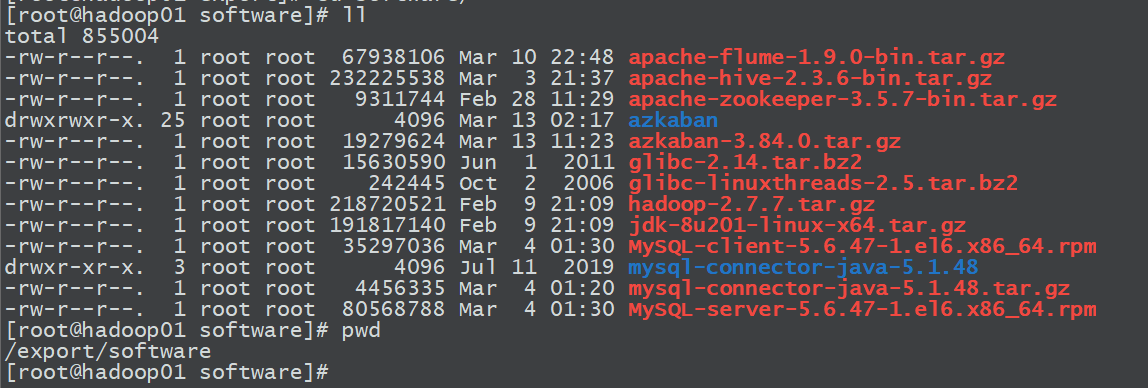1148x388 pixels.
Task: Select the apache-hive-2.3.6-bin.tar.gz file text
Action: click(810, 78)
